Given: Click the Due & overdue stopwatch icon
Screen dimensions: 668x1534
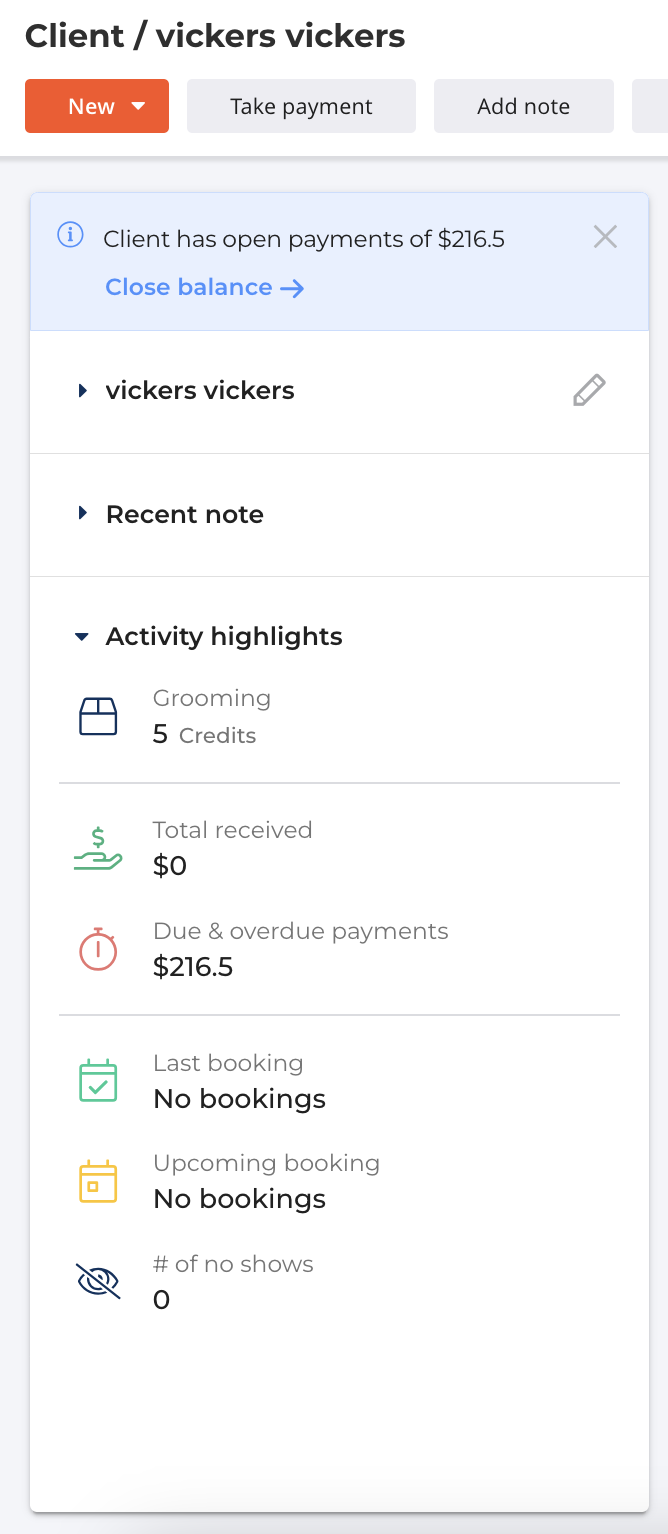Looking at the screenshot, I should coord(98,949).
